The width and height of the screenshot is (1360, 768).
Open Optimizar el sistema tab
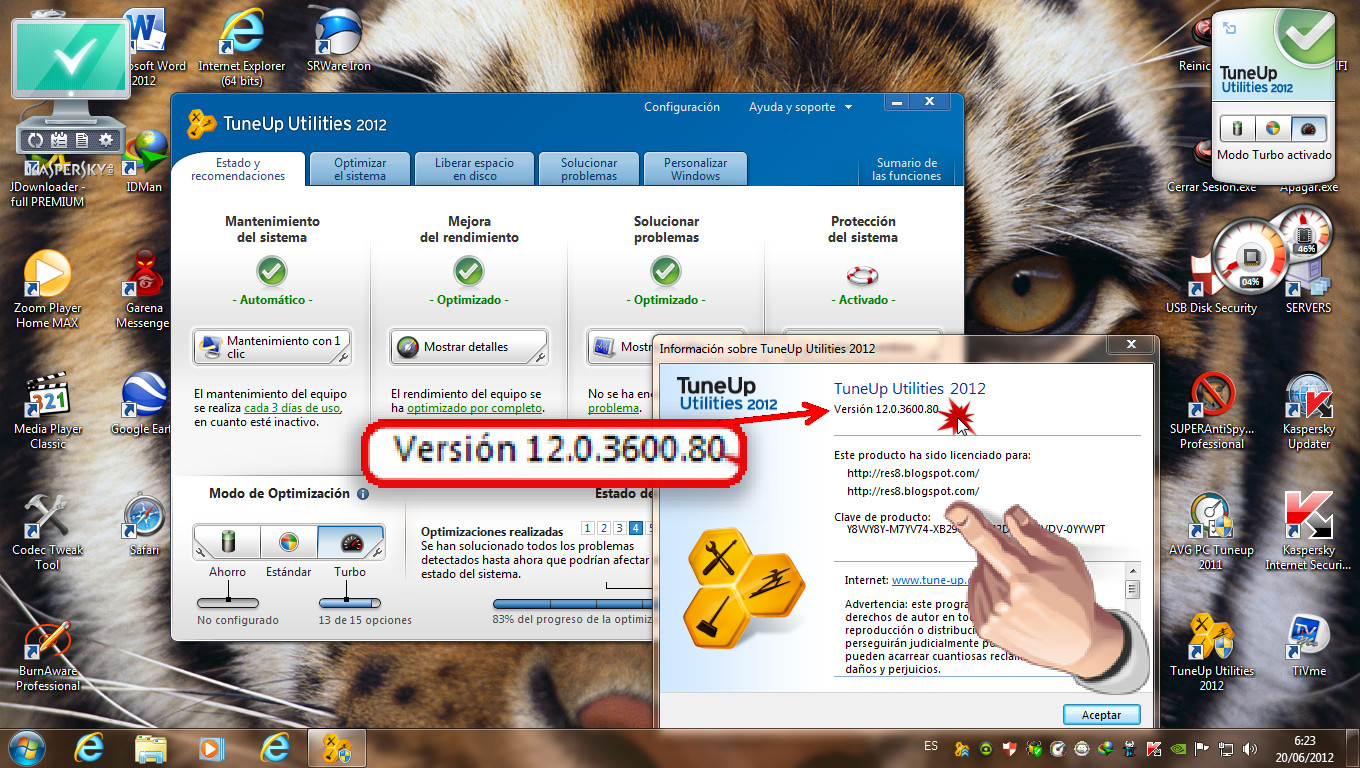[x=360, y=169]
